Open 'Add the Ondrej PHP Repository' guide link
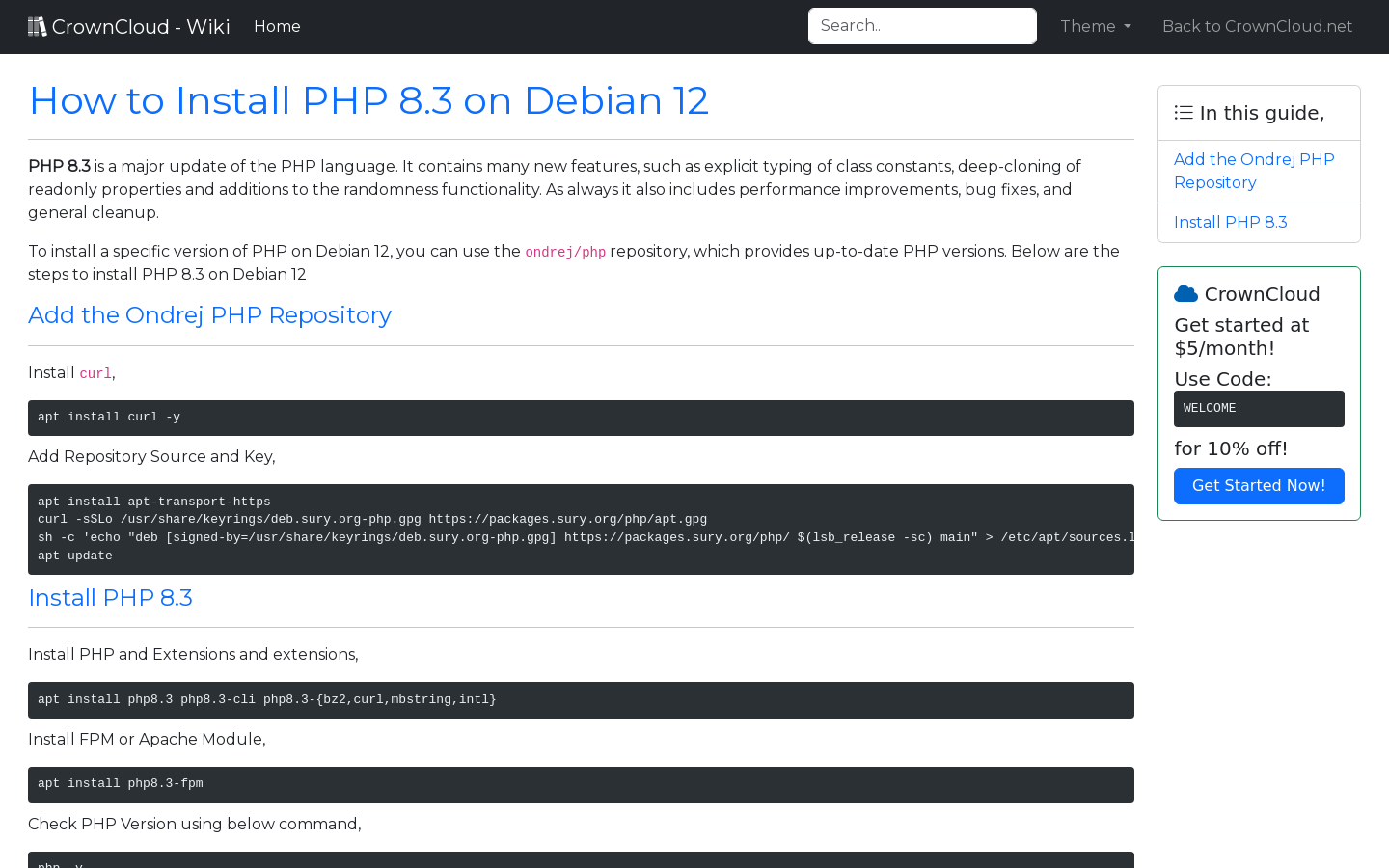This screenshot has height=868, width=1389. pyautogui.click(x=1254, y=171)
